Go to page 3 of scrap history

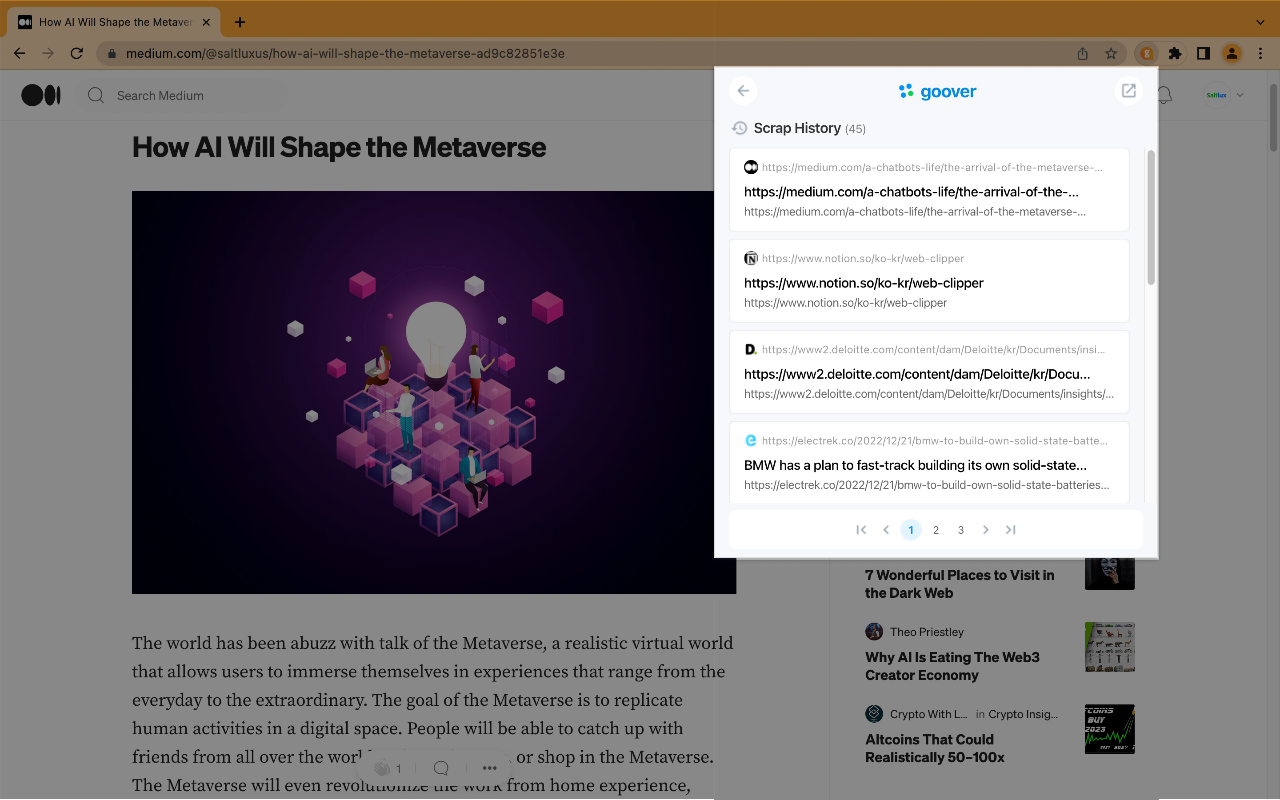click(961, 530)
